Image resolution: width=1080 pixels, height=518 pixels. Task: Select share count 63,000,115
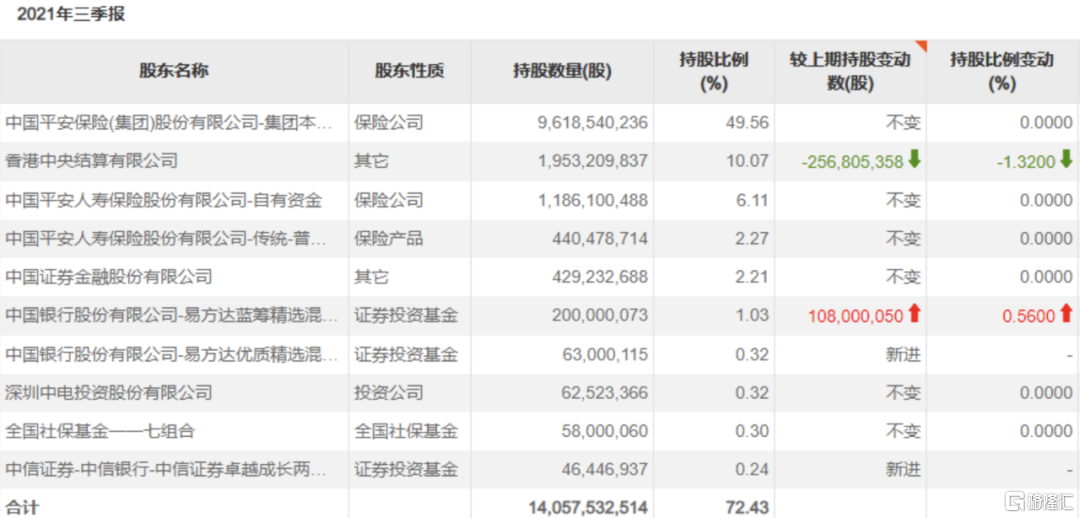(x=605, y=354)
